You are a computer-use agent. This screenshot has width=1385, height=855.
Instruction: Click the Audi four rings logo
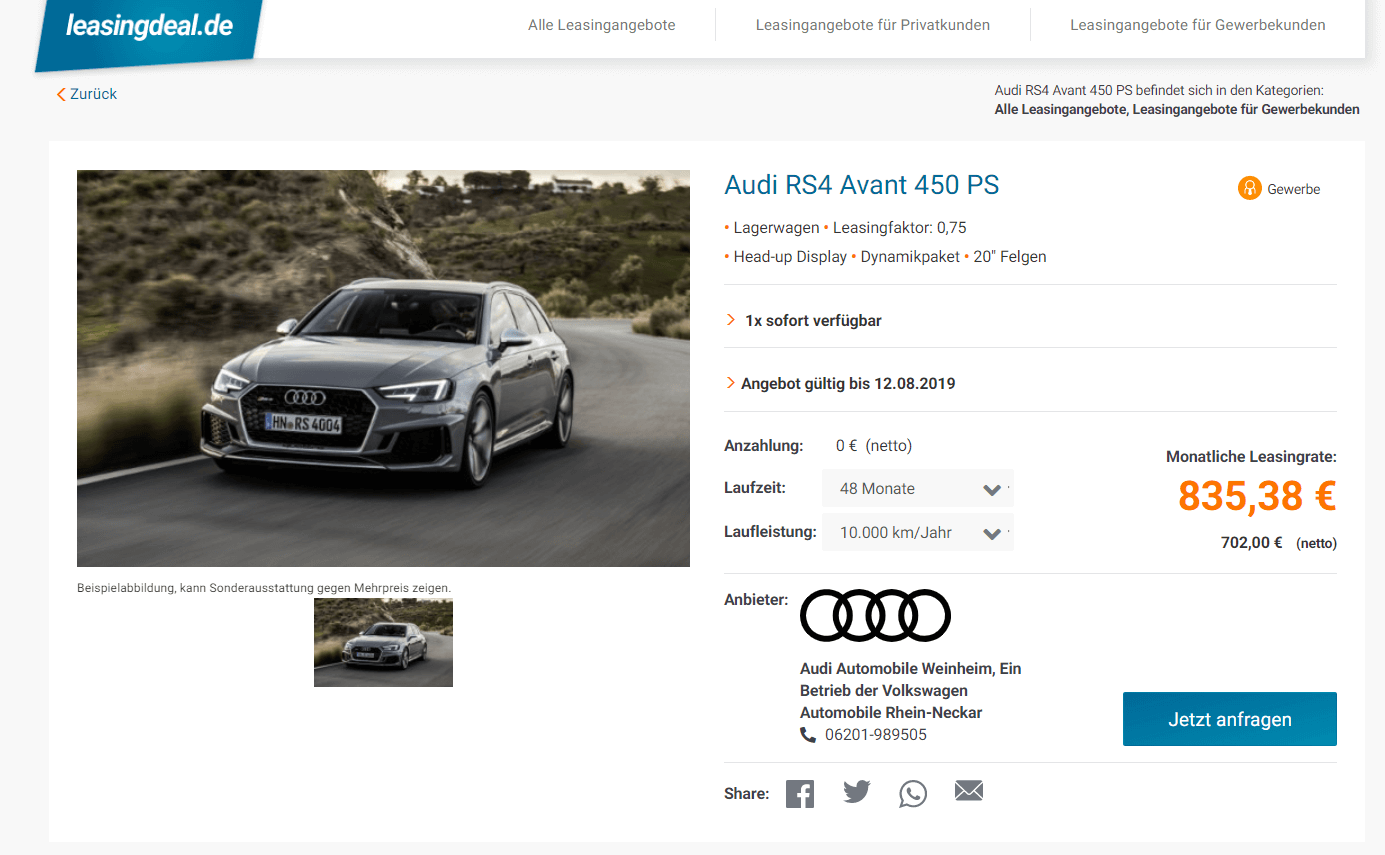point(875,615)
